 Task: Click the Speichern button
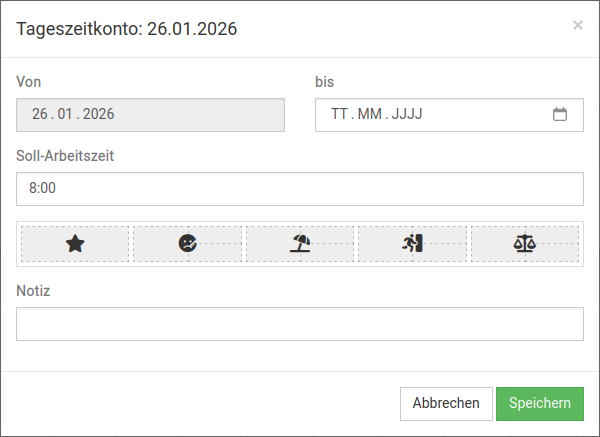click(x=540, y=403)
